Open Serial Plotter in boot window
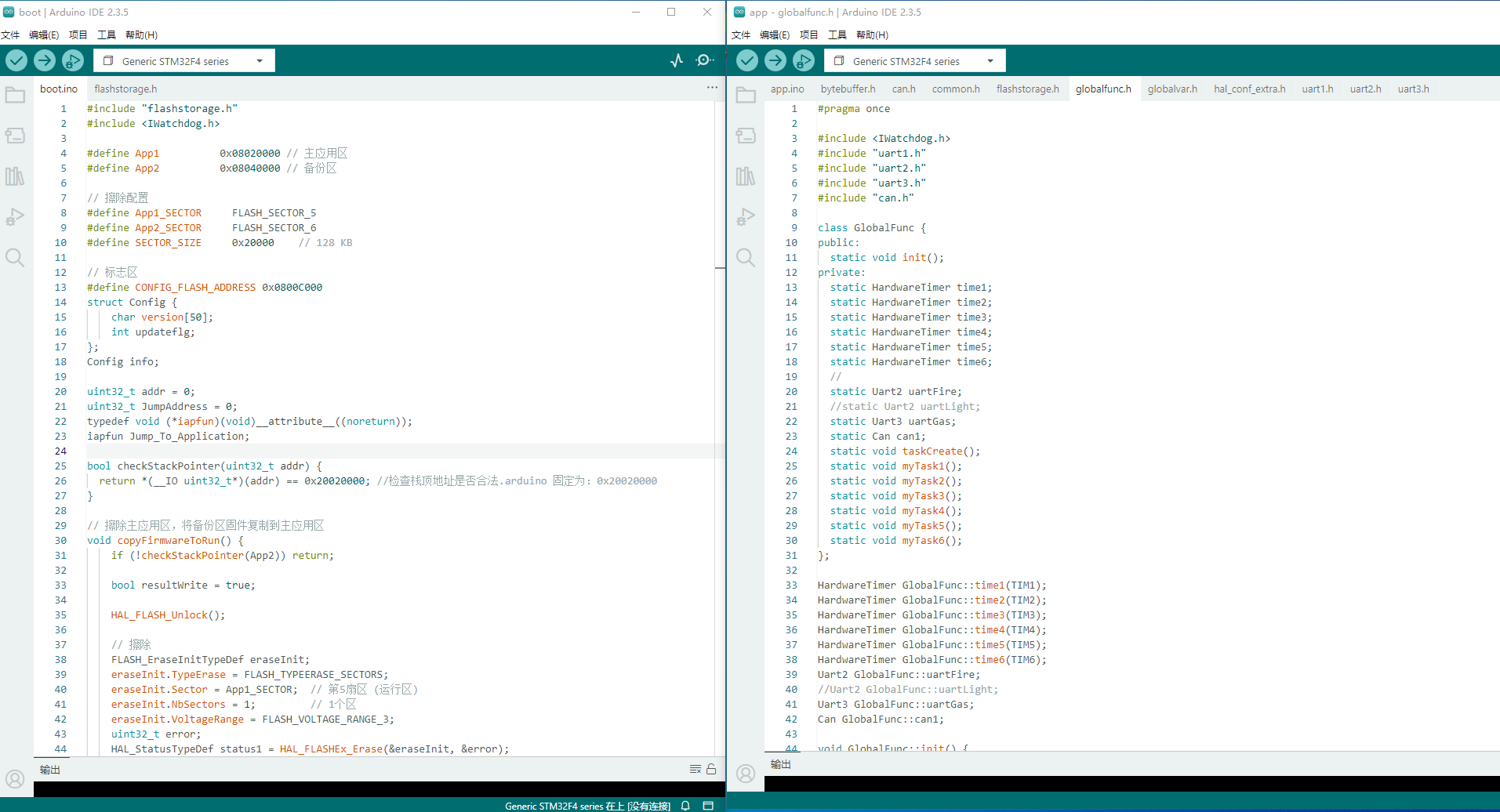This screenshot has height=812, width=1500. [x=677, y=60]
